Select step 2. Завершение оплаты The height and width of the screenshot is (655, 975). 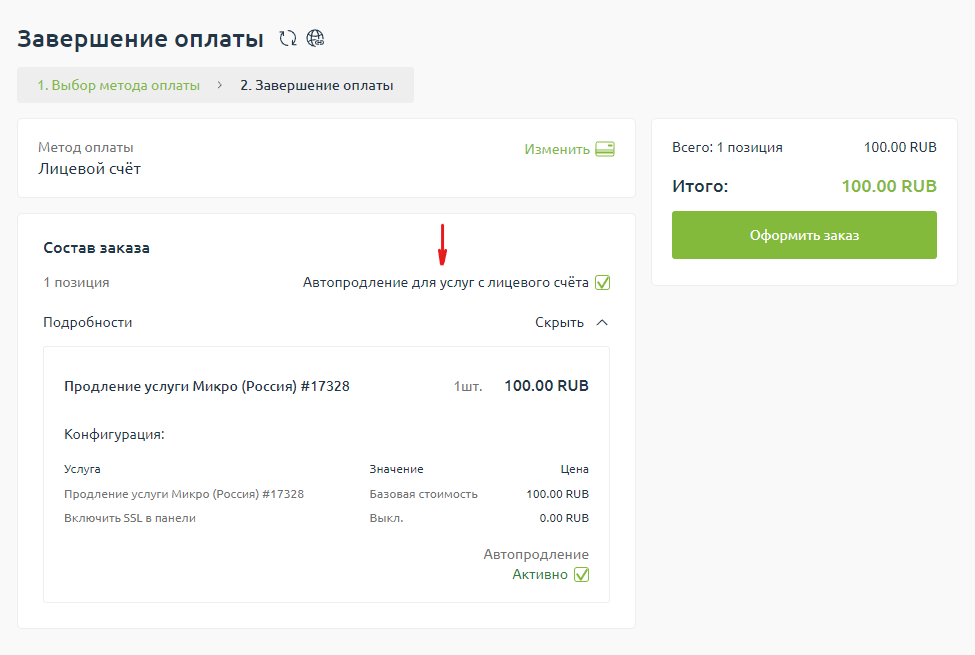pyautogui.click(x=316, y=85)
